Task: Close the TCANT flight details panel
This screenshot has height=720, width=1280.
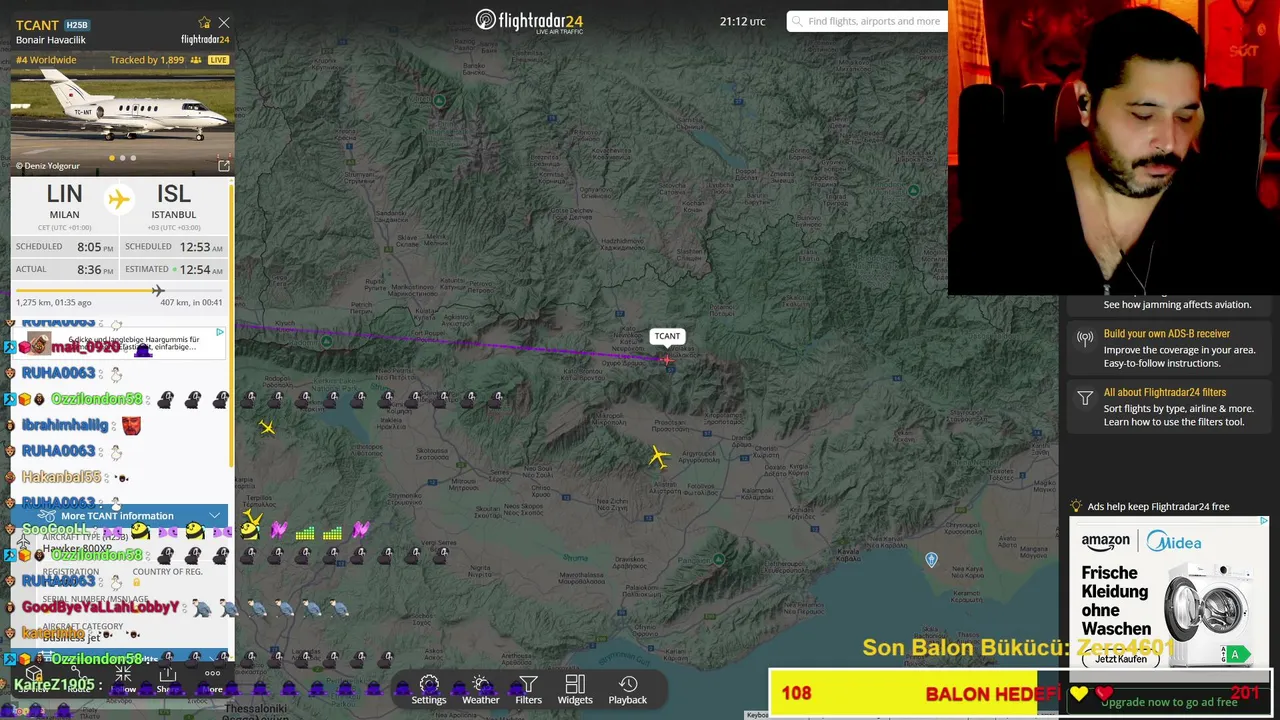Action: pyautogui.click(x=224, y=22)
